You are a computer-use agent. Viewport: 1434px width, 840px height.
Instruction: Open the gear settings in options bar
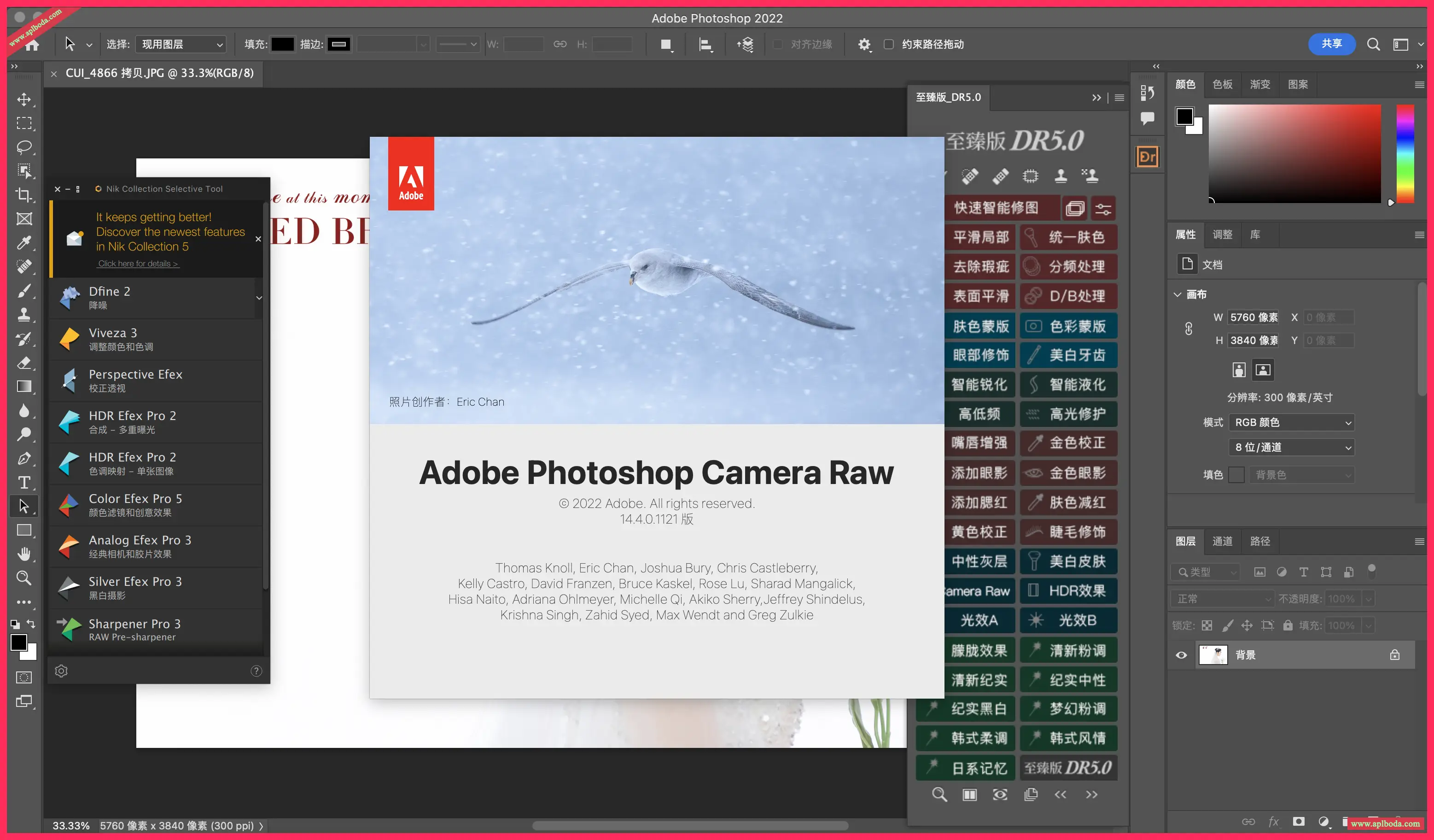[x=864, y=44]
